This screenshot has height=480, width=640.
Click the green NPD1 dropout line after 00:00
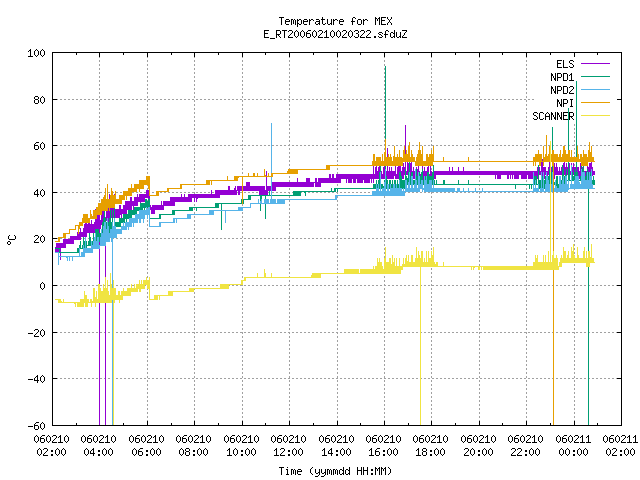tap(588, 306)
